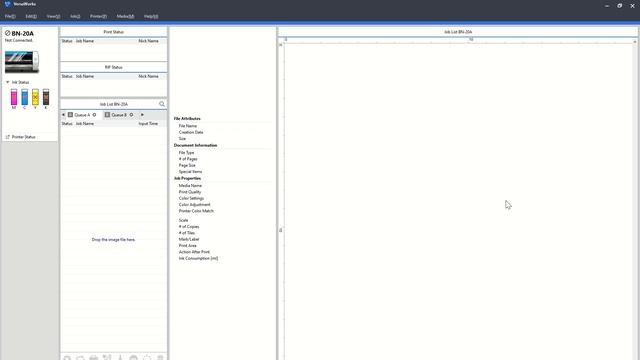Screen dimensions: 640x360
Task: Sort RIP Status by Nick Name column
Action: click(x=148, y=76)
